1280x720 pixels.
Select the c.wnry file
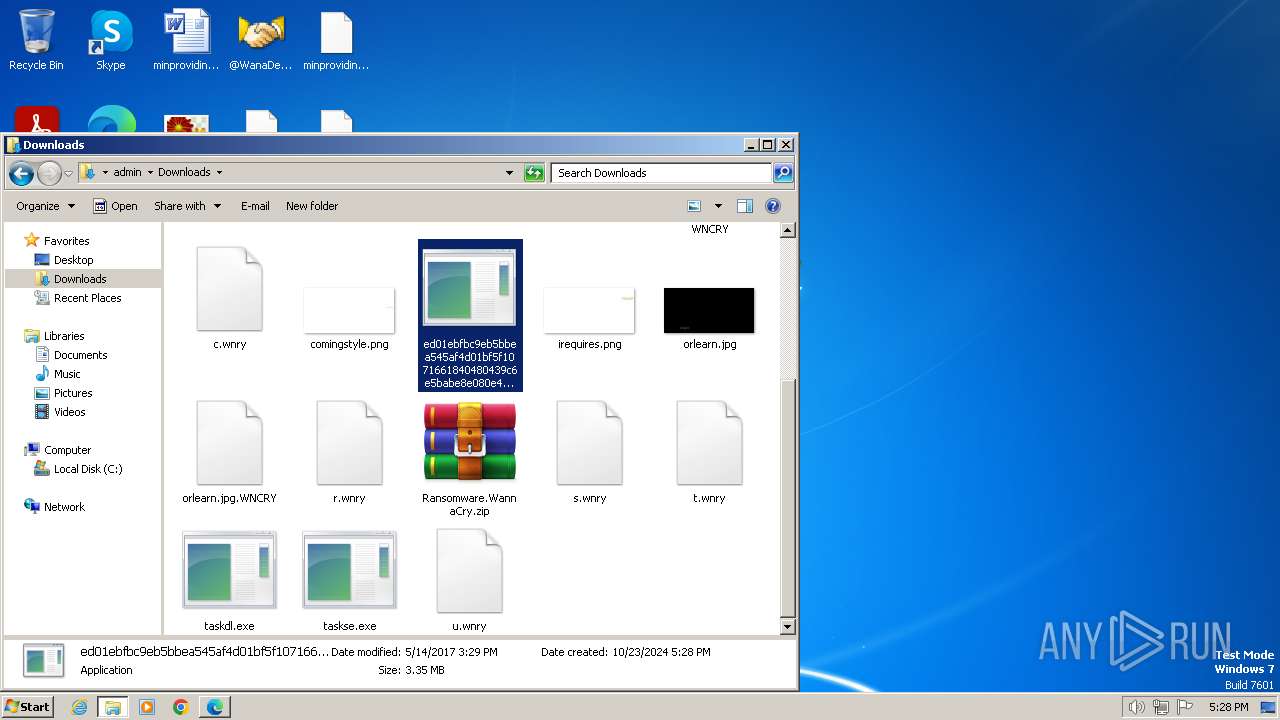pos(229,298)
